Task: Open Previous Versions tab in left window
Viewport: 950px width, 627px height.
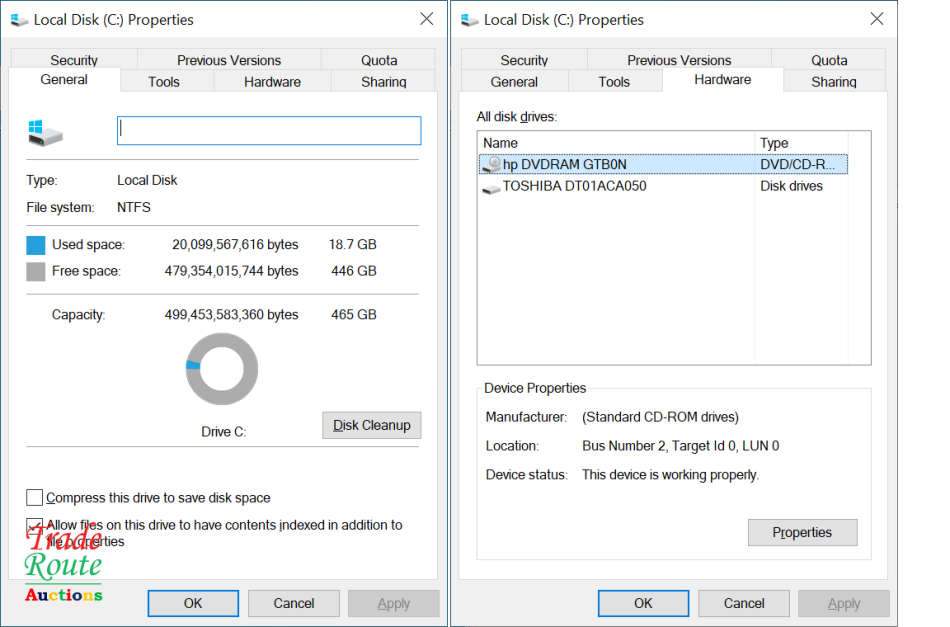Action: coord(229,60)
